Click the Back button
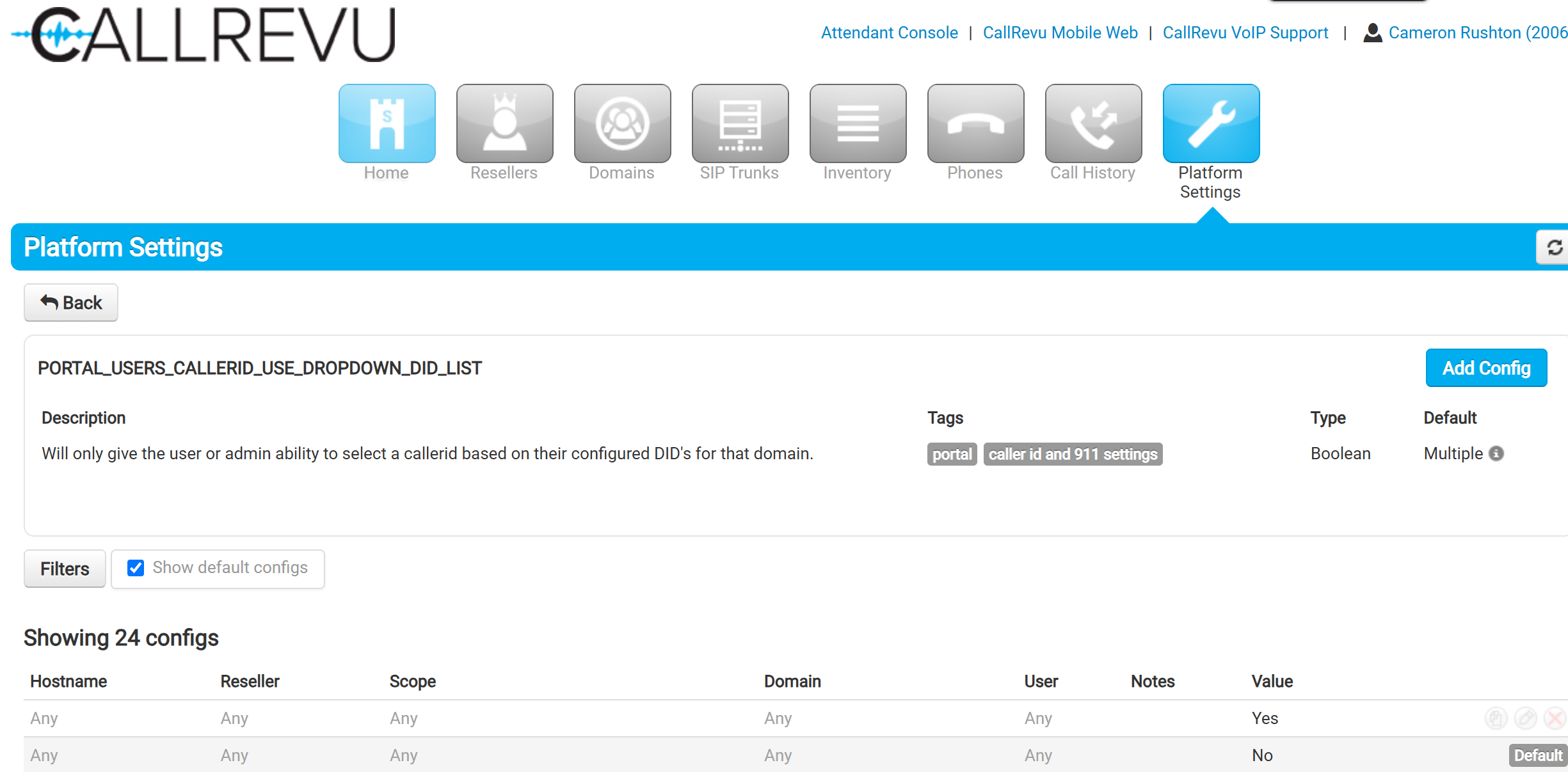The width and height of the screenshot is (1568, 772). [71, 303]
